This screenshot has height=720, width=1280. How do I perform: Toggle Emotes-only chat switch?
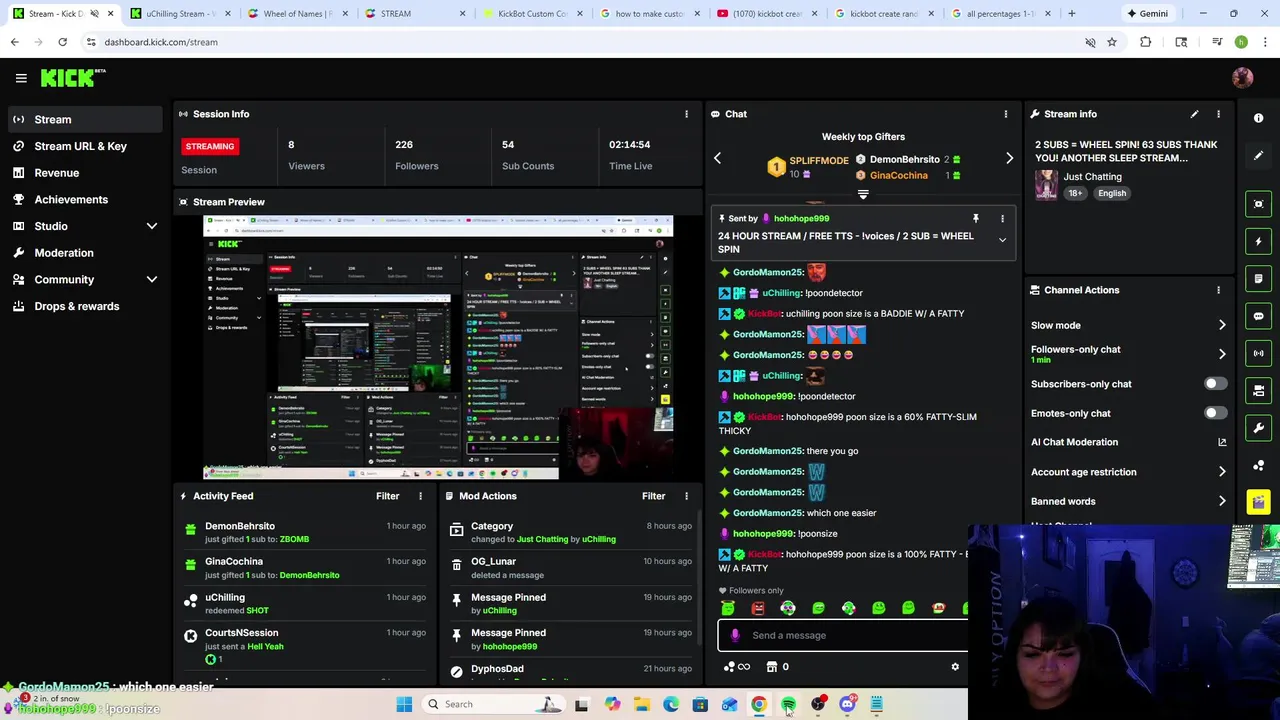(1214, 413)
